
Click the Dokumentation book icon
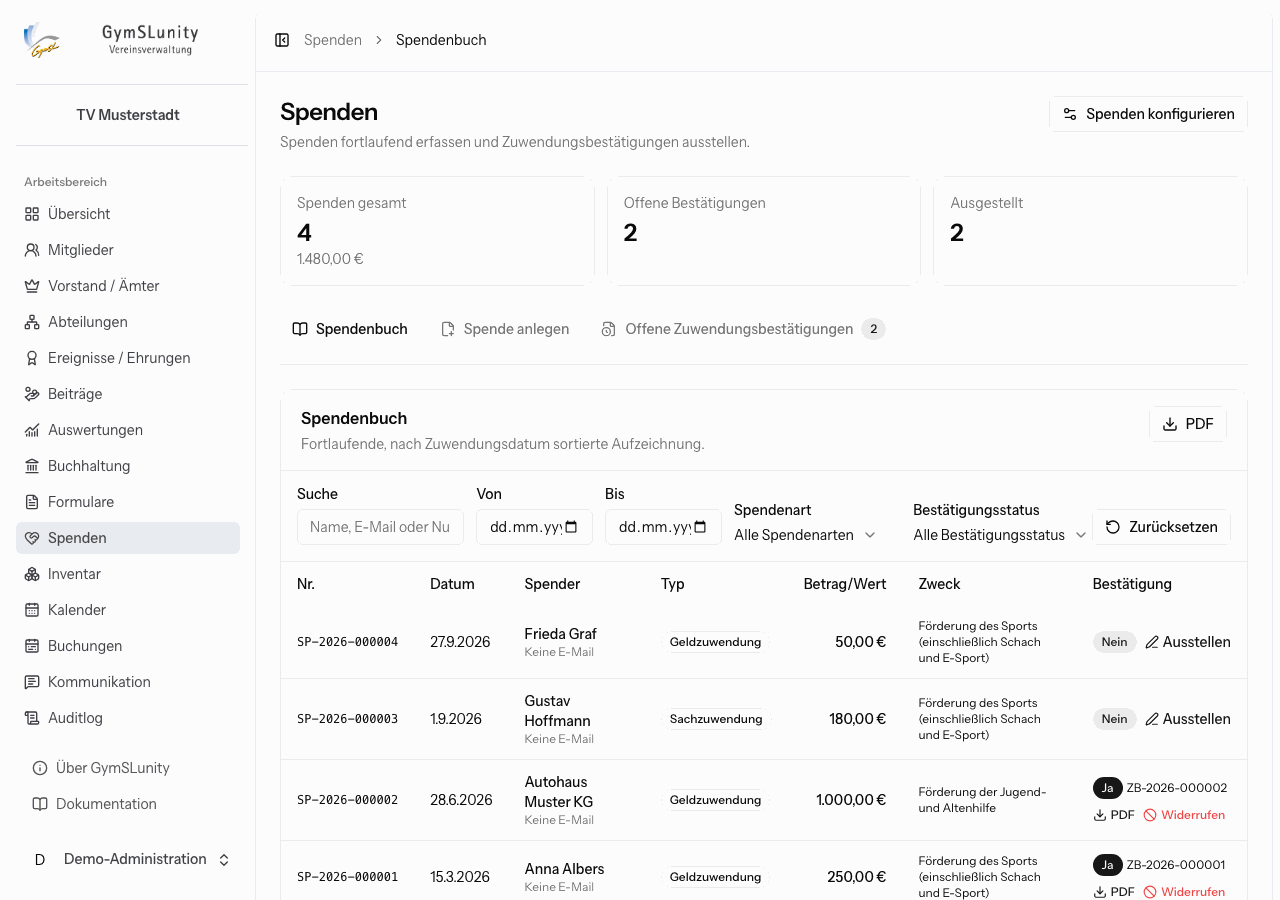point(40,804)
